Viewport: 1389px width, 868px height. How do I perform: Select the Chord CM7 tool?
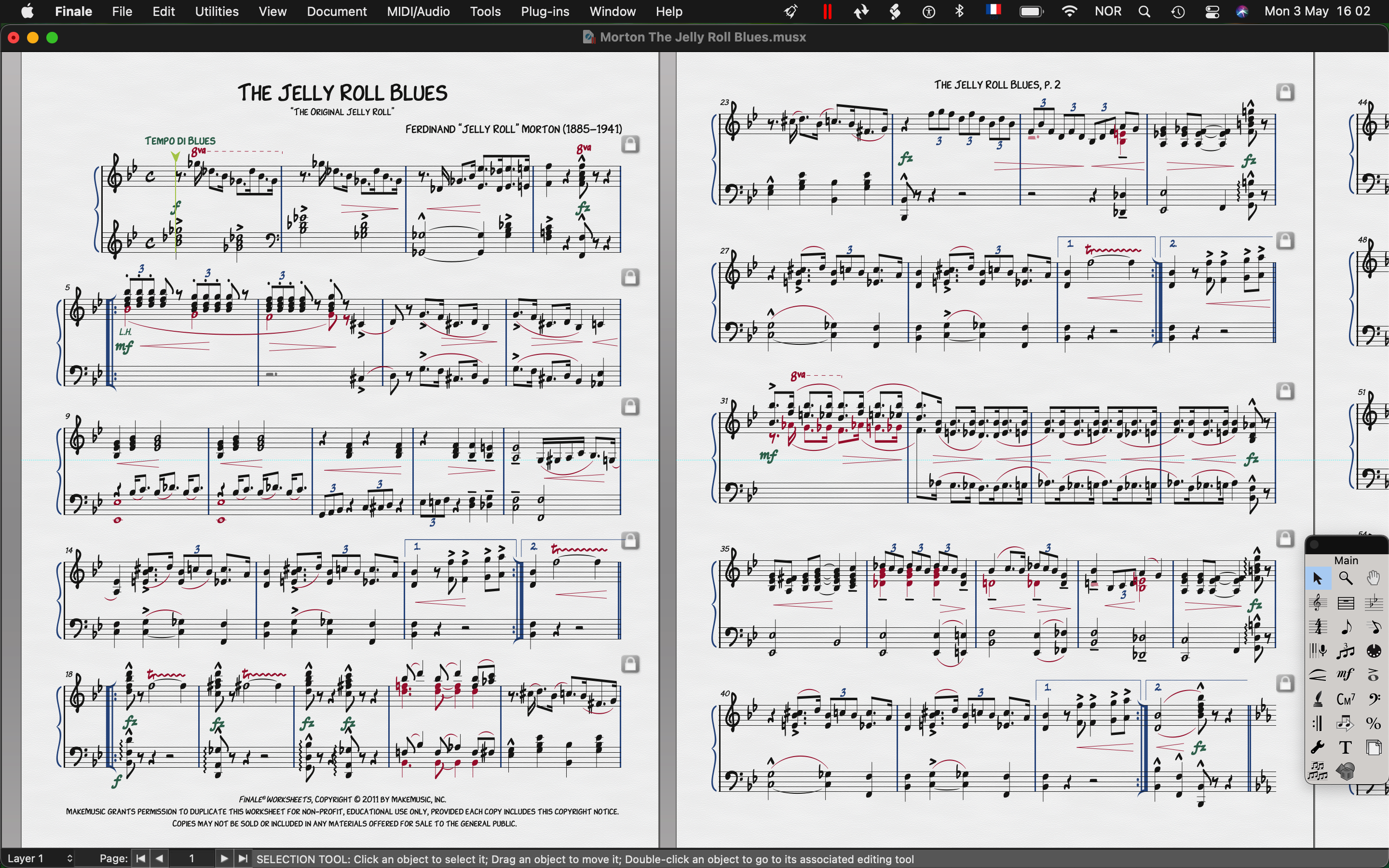point(1347,699)
